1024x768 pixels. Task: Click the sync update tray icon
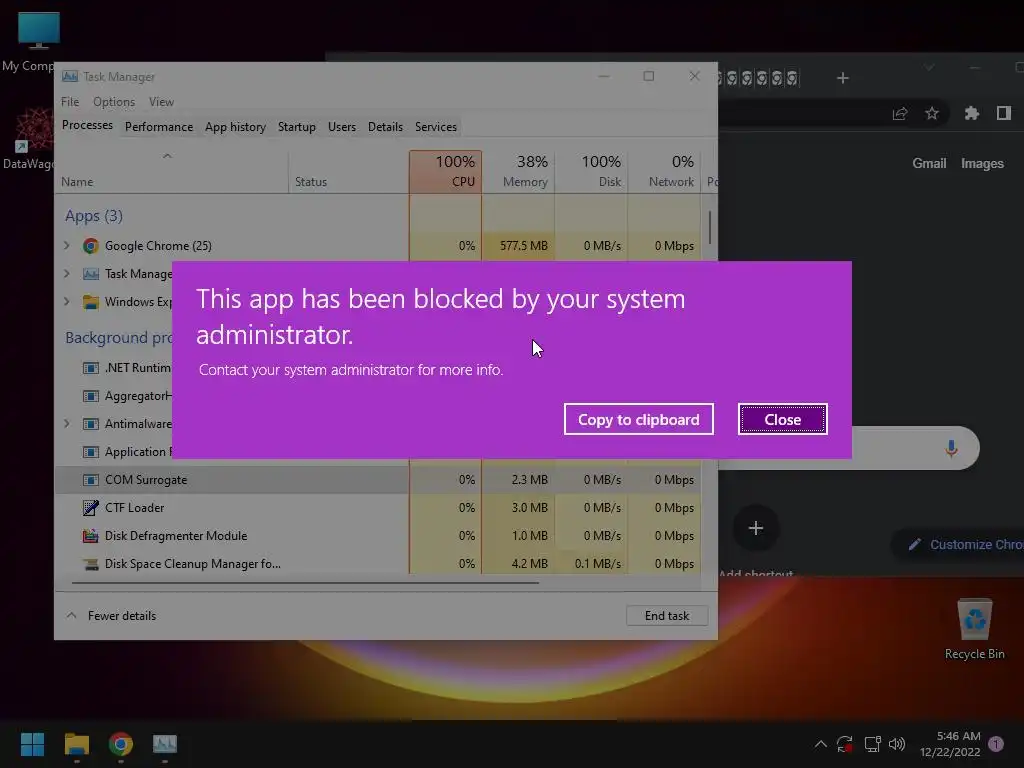point(844,744)
